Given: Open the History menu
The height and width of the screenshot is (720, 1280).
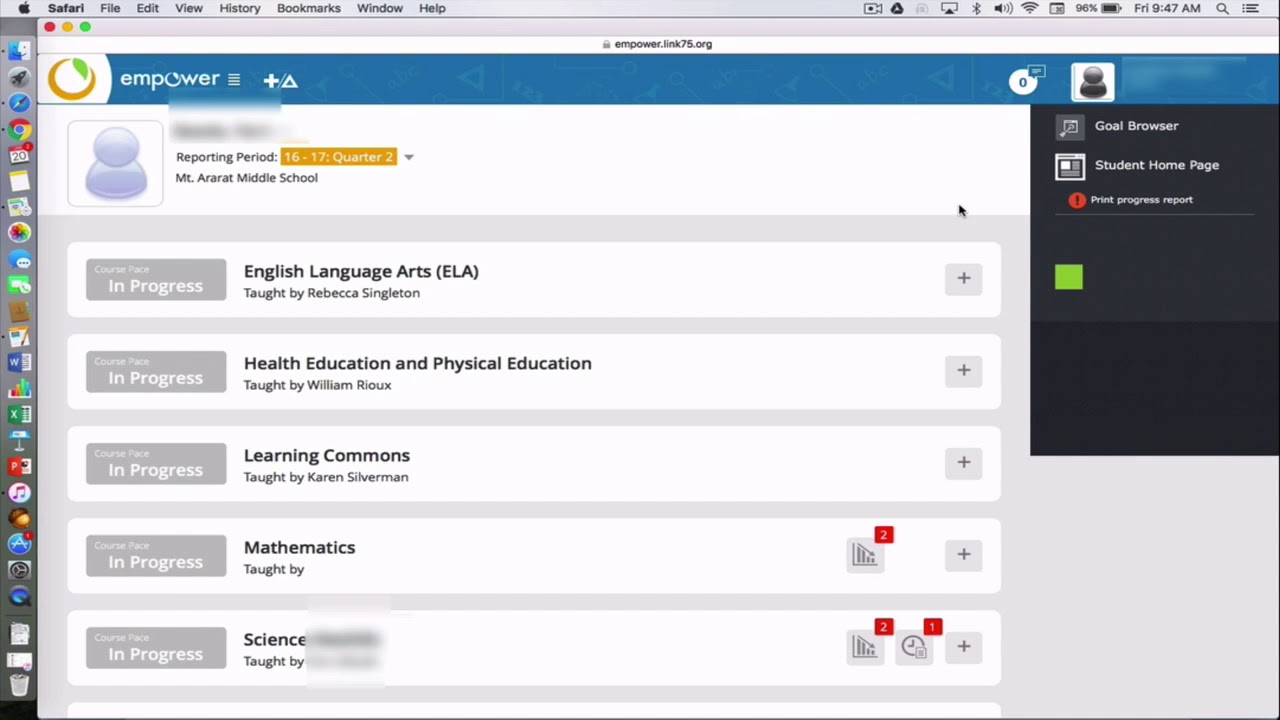Looking at the screenshot, I should (239, 8).
